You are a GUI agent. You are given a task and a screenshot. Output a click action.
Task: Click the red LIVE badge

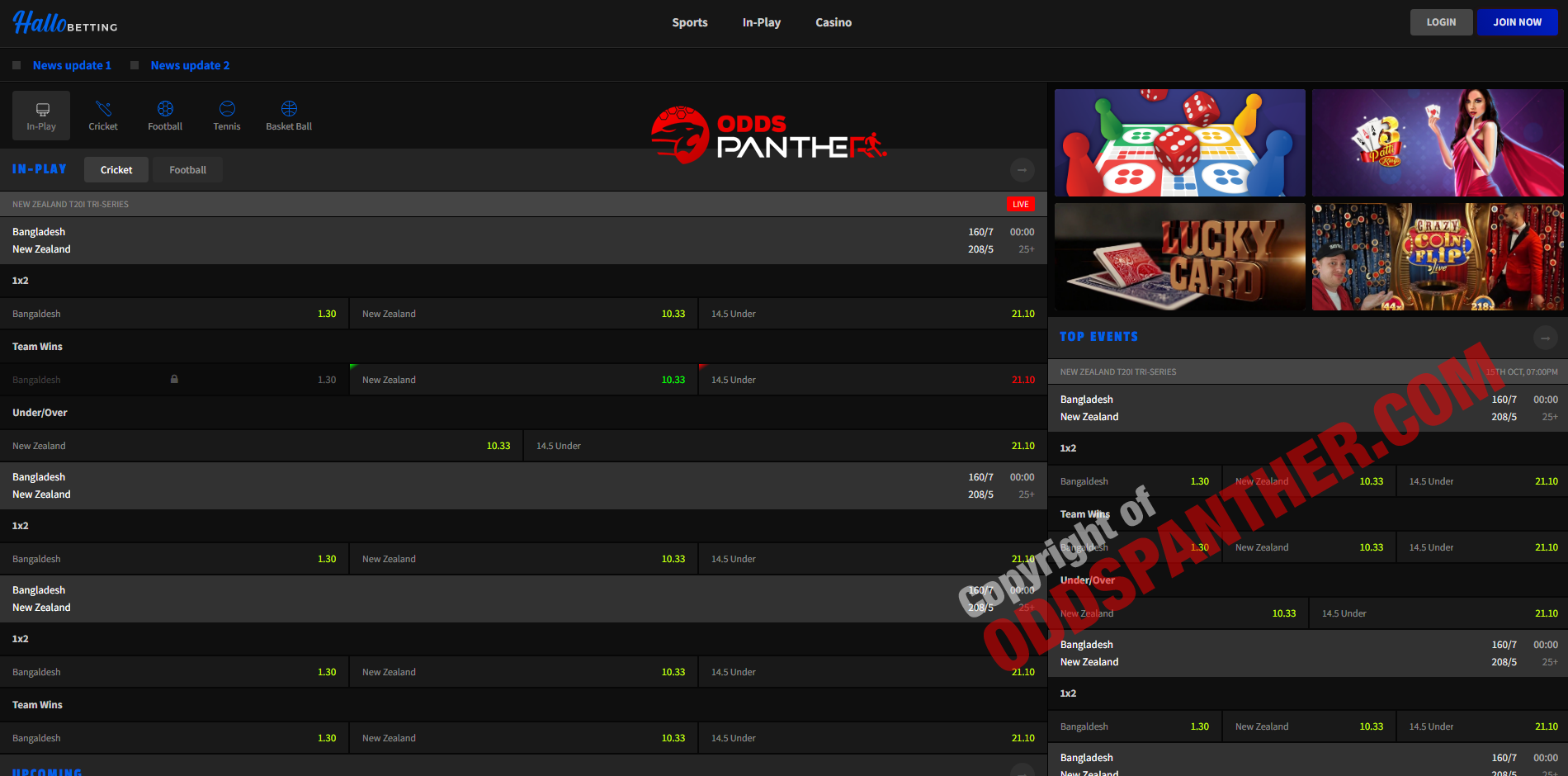pyautogui.click(x=1020, y=204)
